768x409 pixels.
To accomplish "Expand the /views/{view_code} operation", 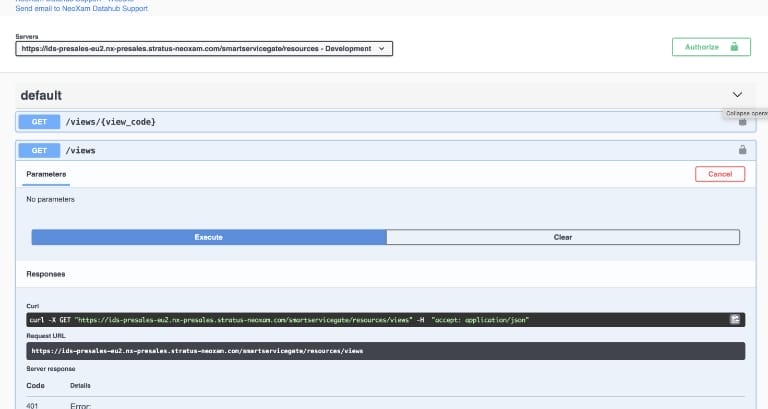I will (x=110, y=121).
